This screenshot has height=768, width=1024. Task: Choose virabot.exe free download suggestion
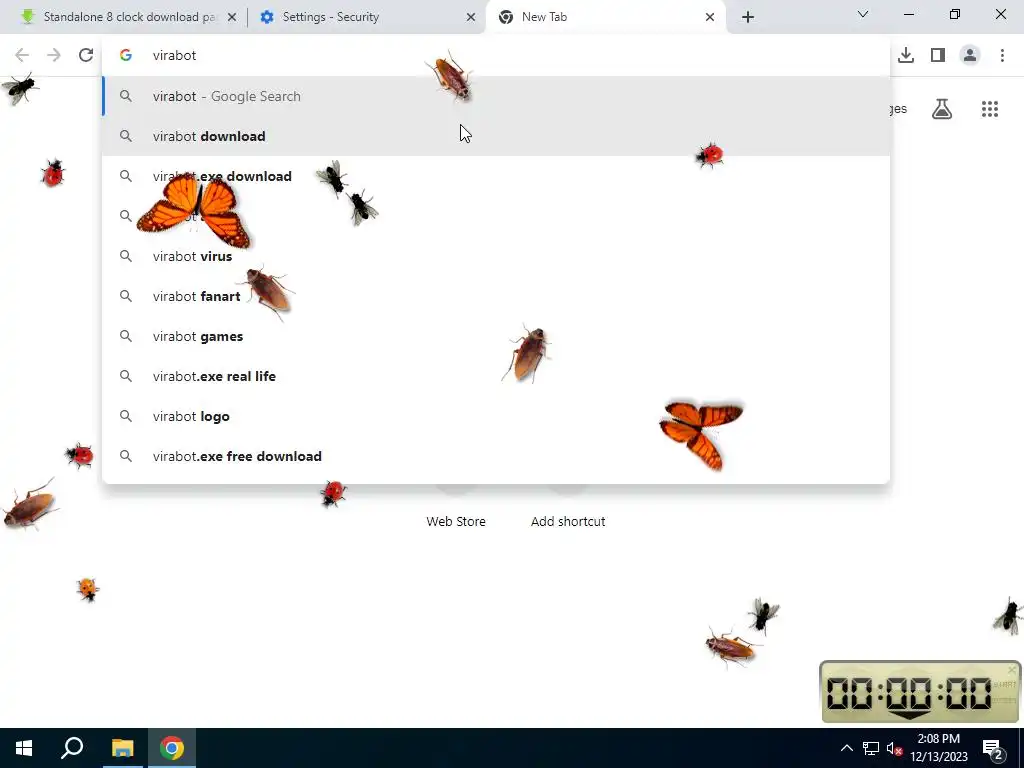pos(496,456)
